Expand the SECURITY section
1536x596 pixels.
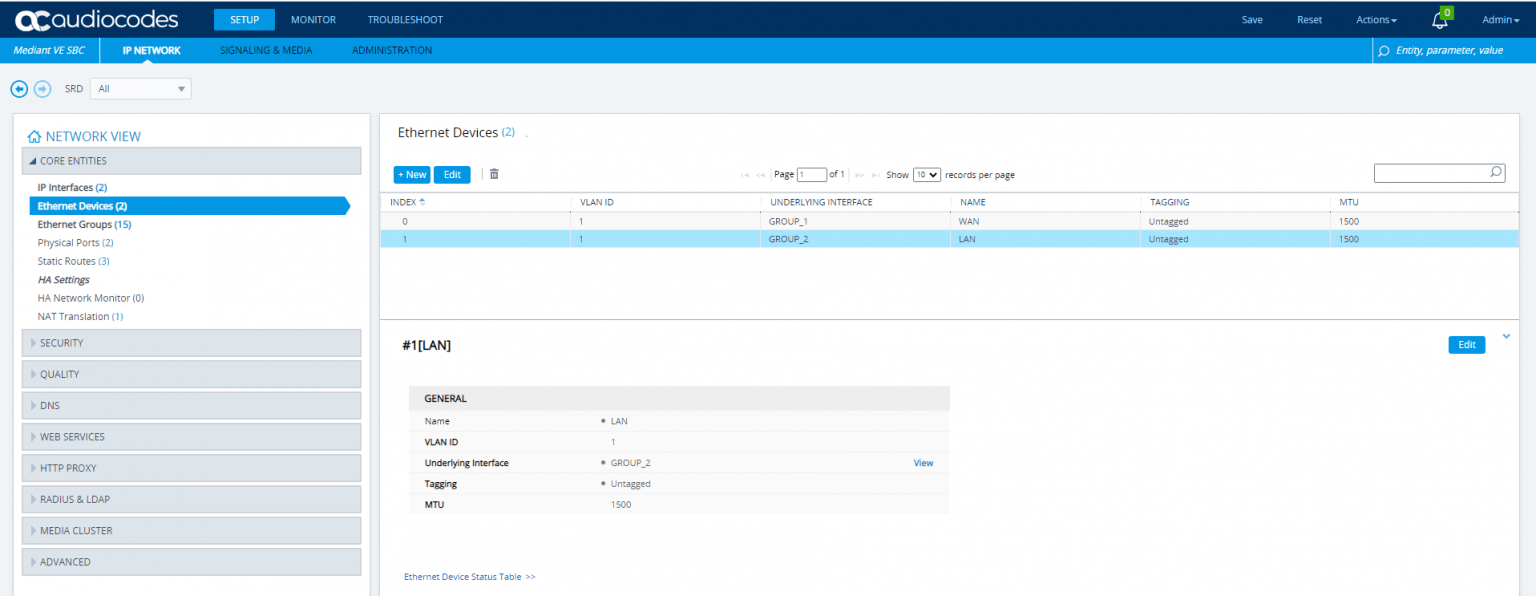tap(191, 343)
